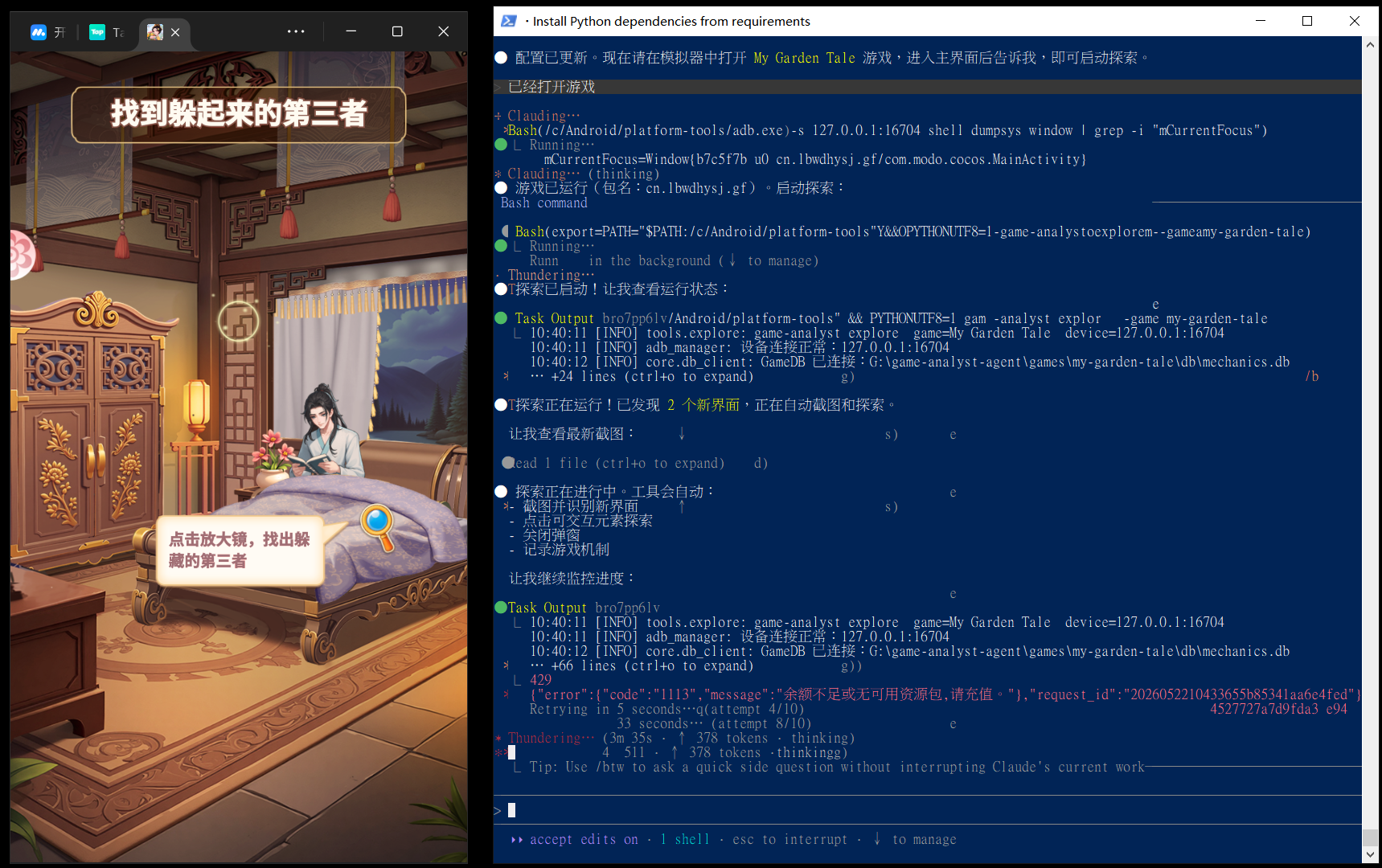Click the terminal scrollbar down arrow

click(x=1370, y=857)
